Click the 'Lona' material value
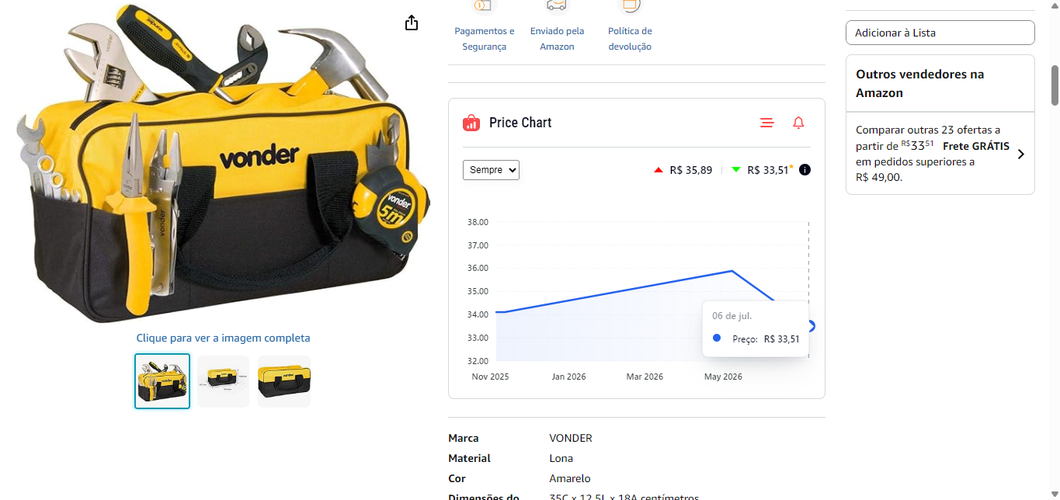 click(561, 458)
